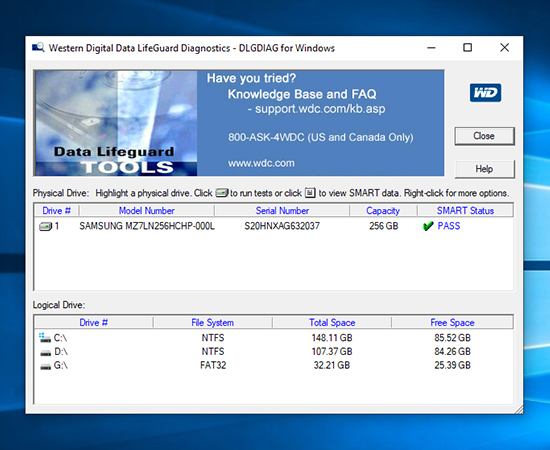This screenshot has height=450, width=550.
Task: Click the SMART Status column header
Action: [465, 210]
